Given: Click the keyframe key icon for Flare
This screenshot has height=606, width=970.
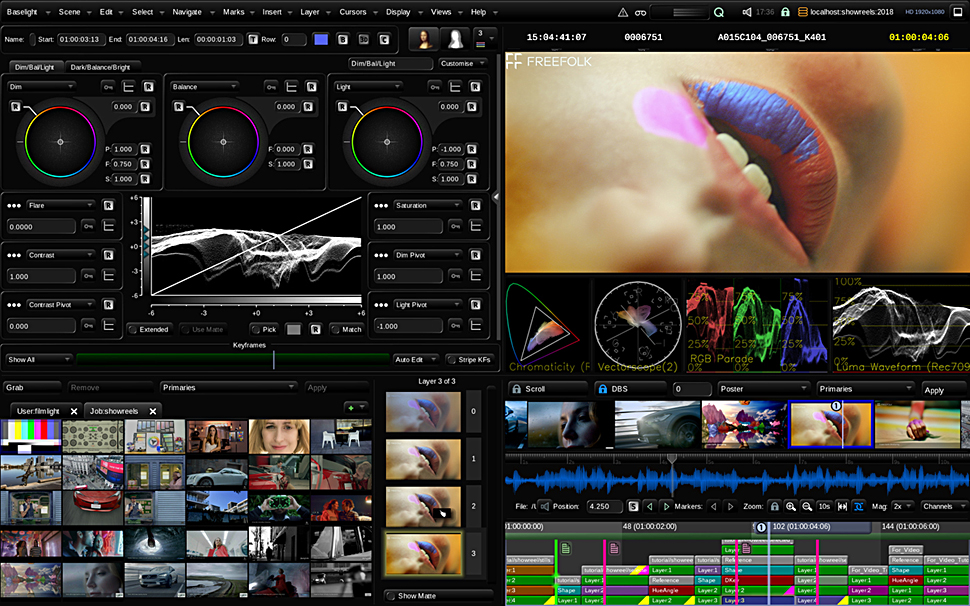Looking at the screenshot, I should click(88, 227).
